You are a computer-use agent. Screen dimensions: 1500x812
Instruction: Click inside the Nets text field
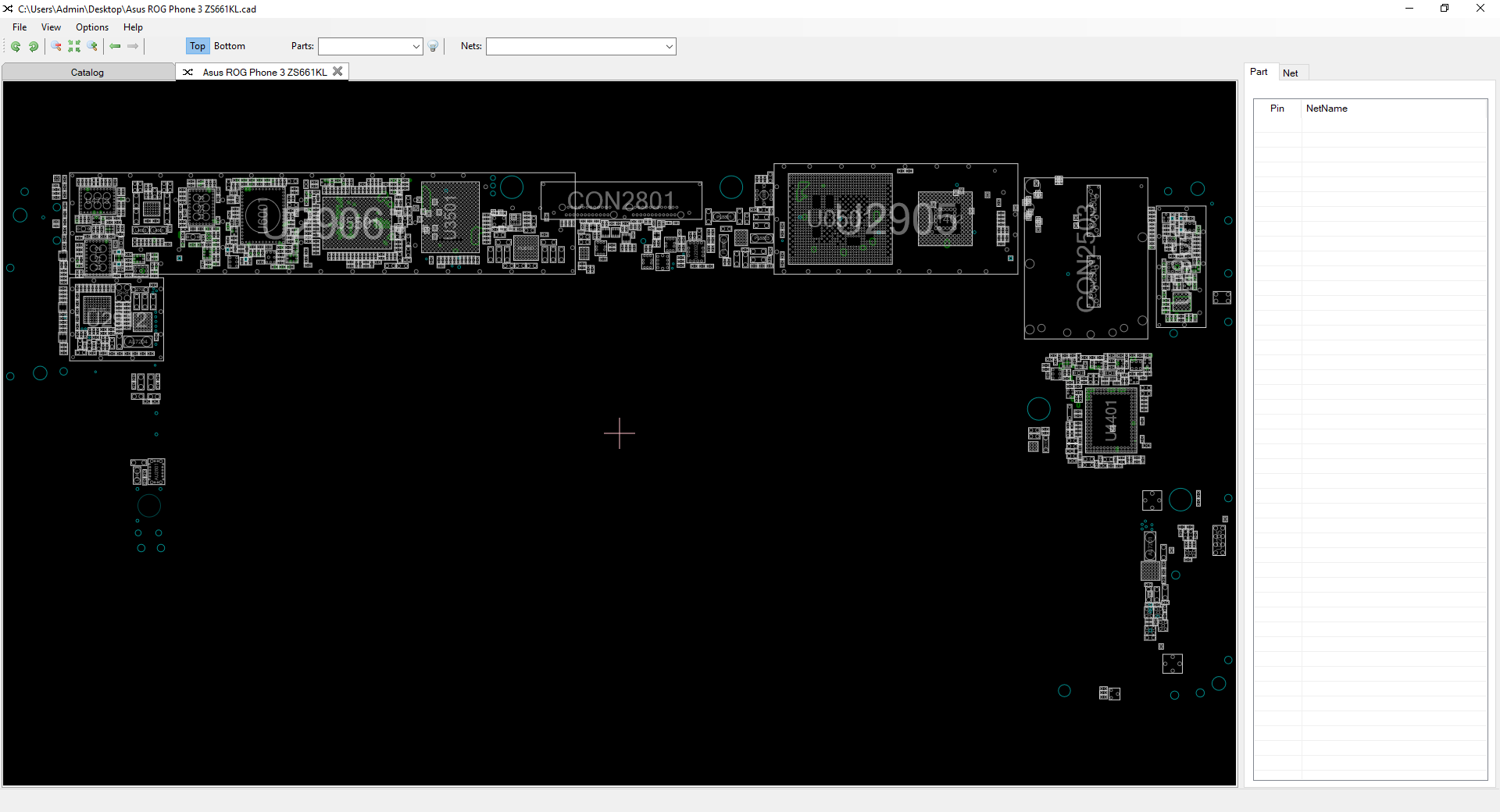pyautogui.click(x=575, y=46)
